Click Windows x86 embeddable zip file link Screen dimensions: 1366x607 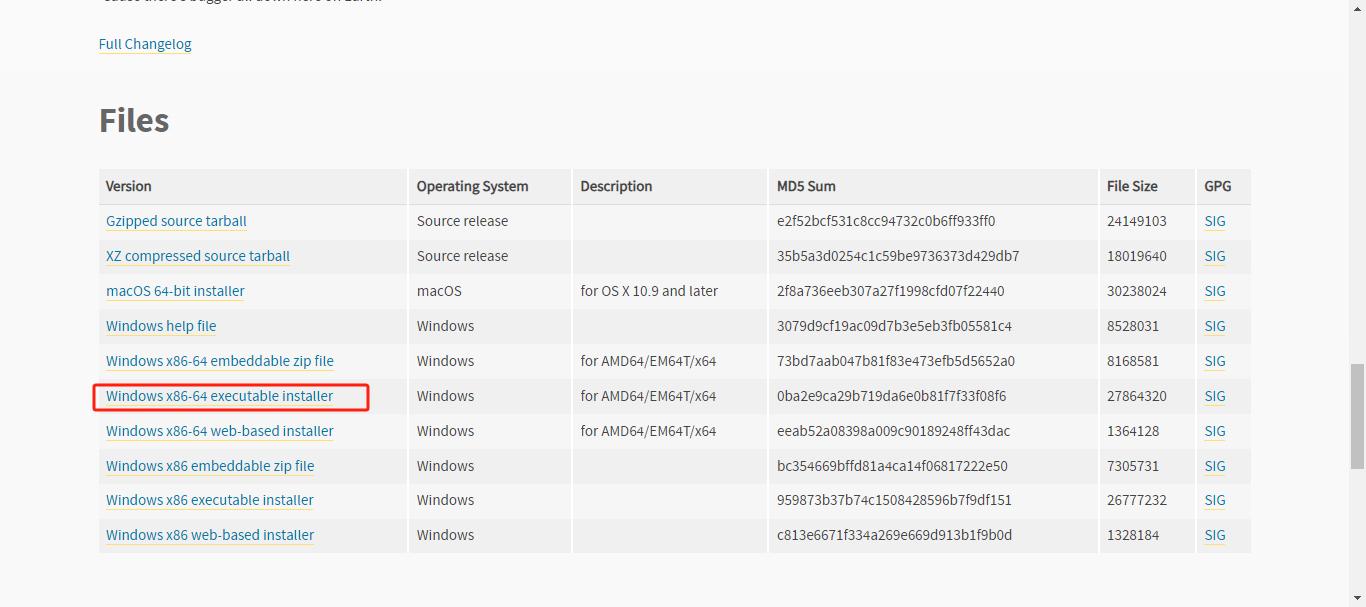click(x=210, y=466)
